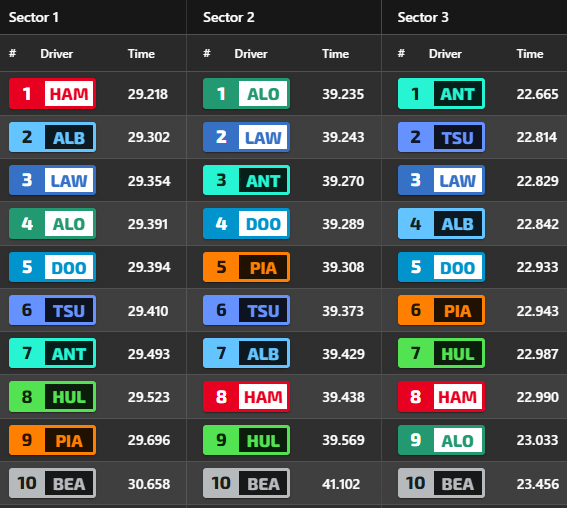Select TSU badge in Sector 3
The image size is (567, 508).
click(441, 137)
